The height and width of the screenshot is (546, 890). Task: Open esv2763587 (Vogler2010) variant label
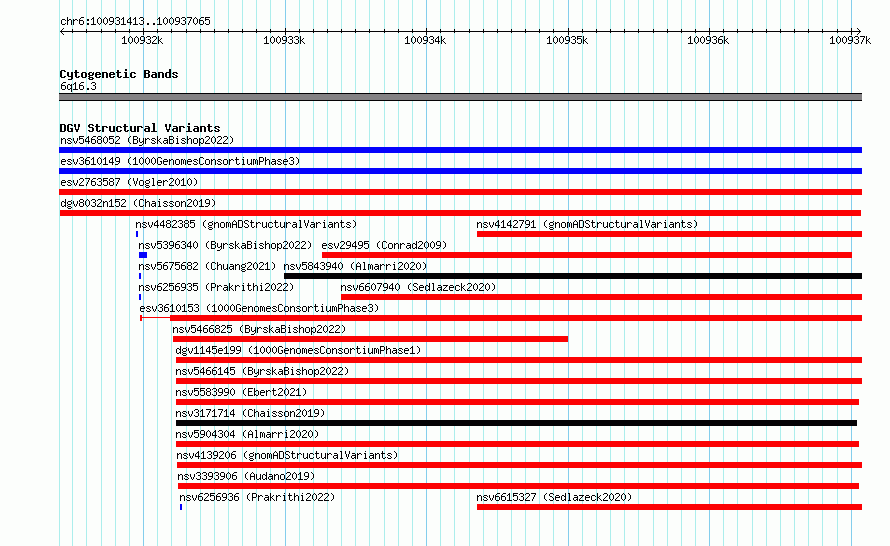[129, 182]
